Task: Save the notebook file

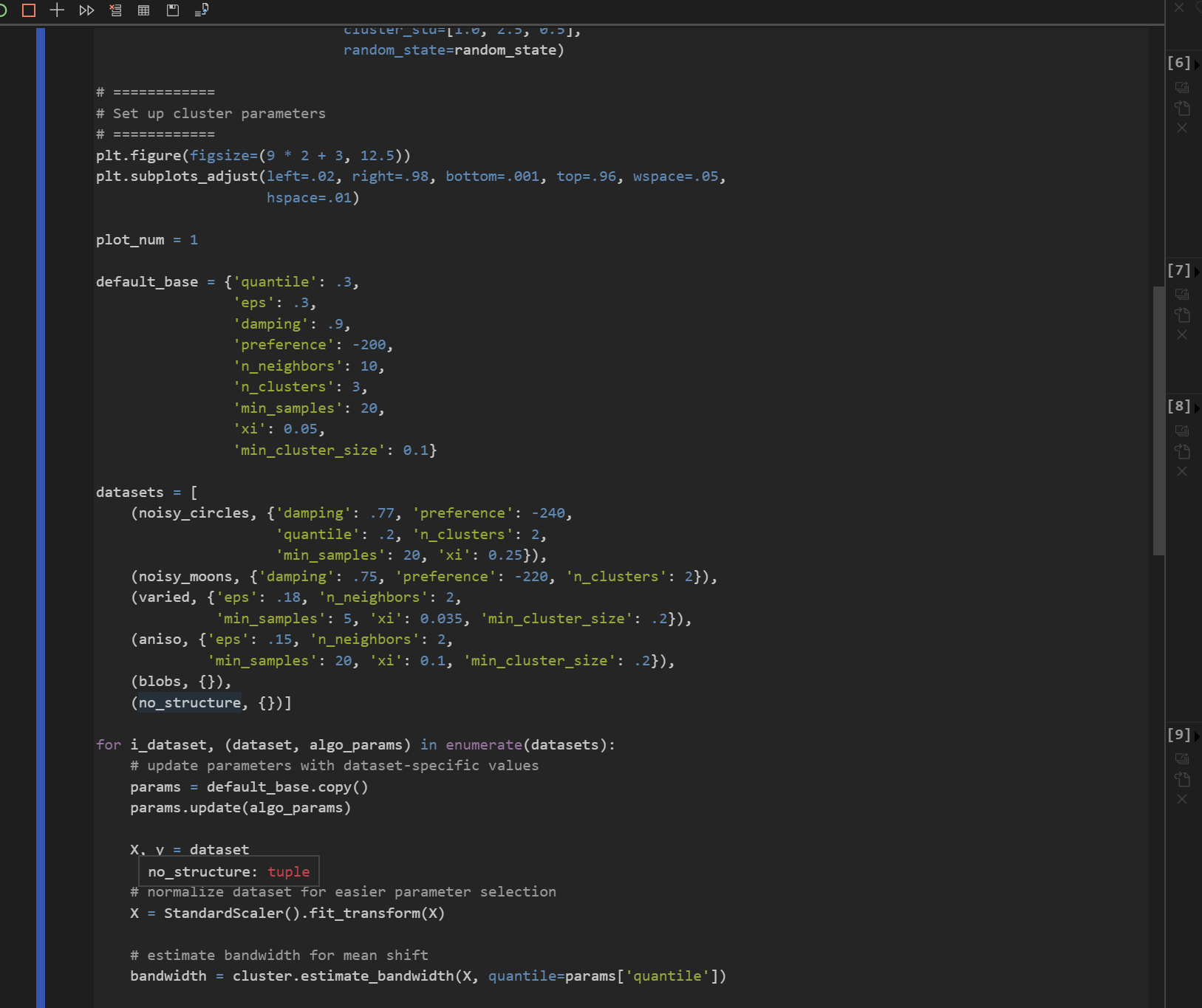Action: tap(172, 10)
